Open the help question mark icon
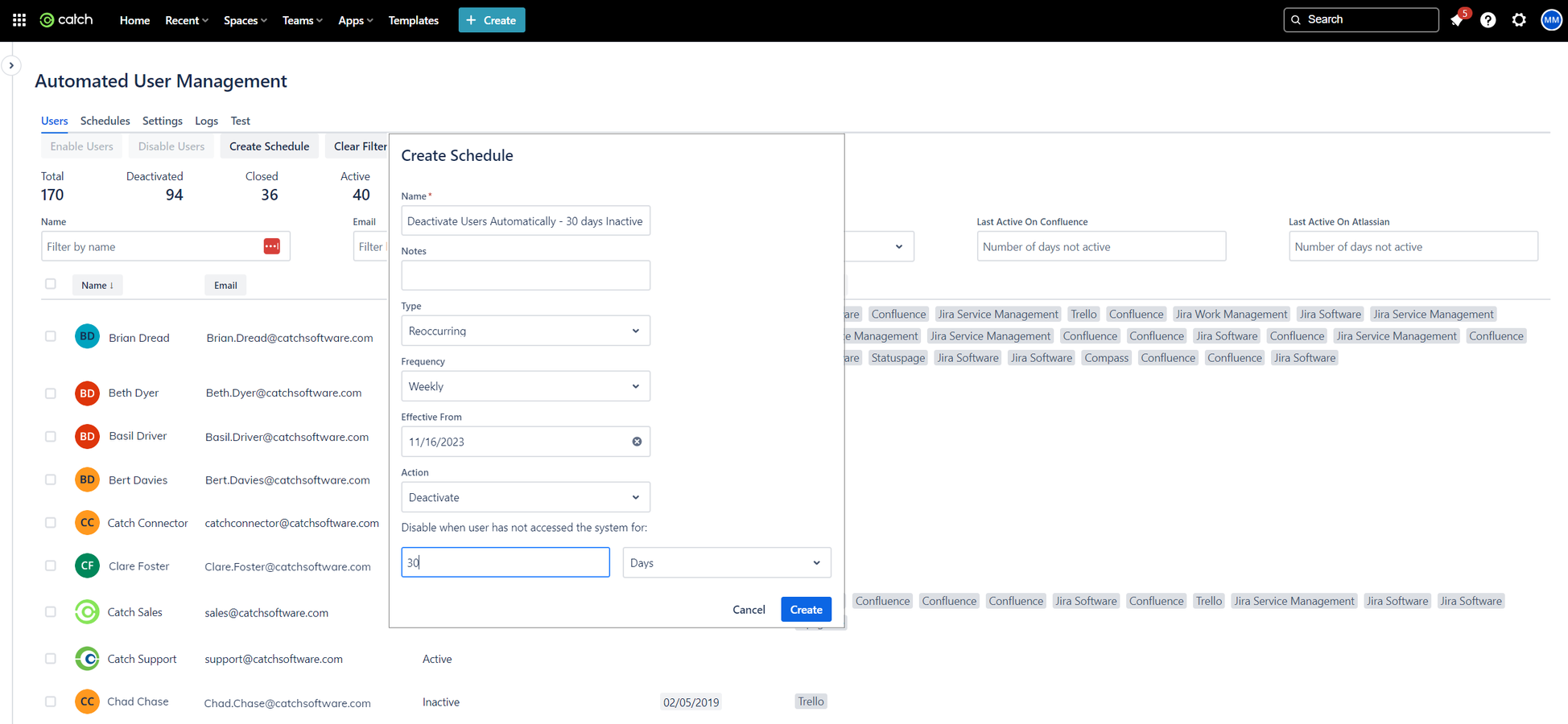Viewport: 1568px width, 724px height. [x=1488, y=20]
